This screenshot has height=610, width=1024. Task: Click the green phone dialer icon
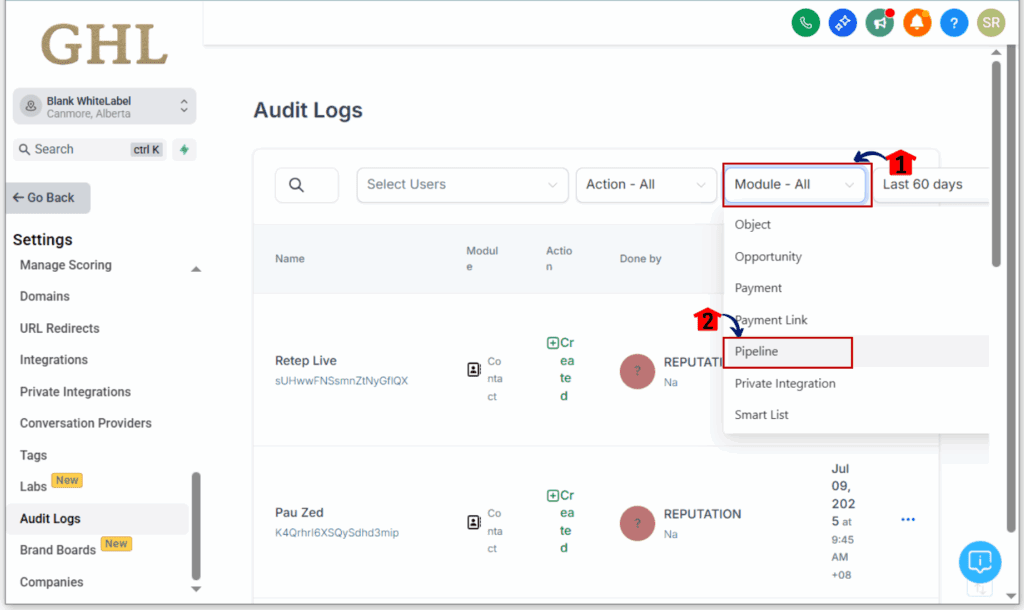pos(805,22)
